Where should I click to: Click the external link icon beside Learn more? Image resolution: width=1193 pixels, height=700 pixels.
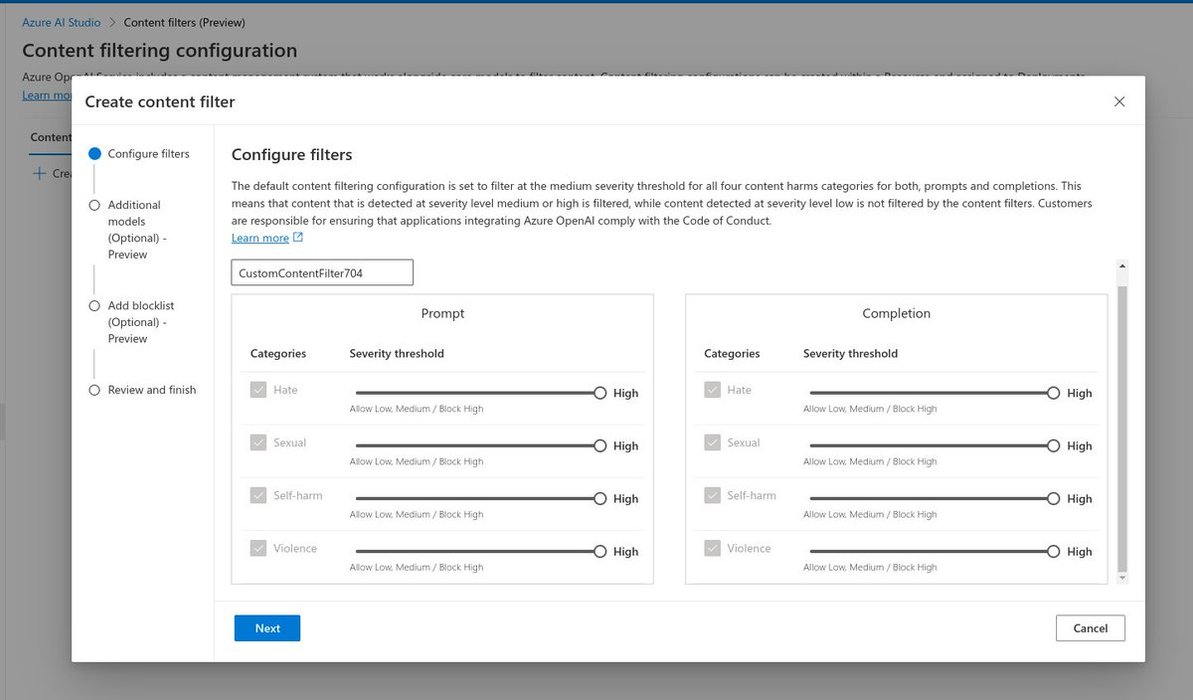[x=298, y=238]
